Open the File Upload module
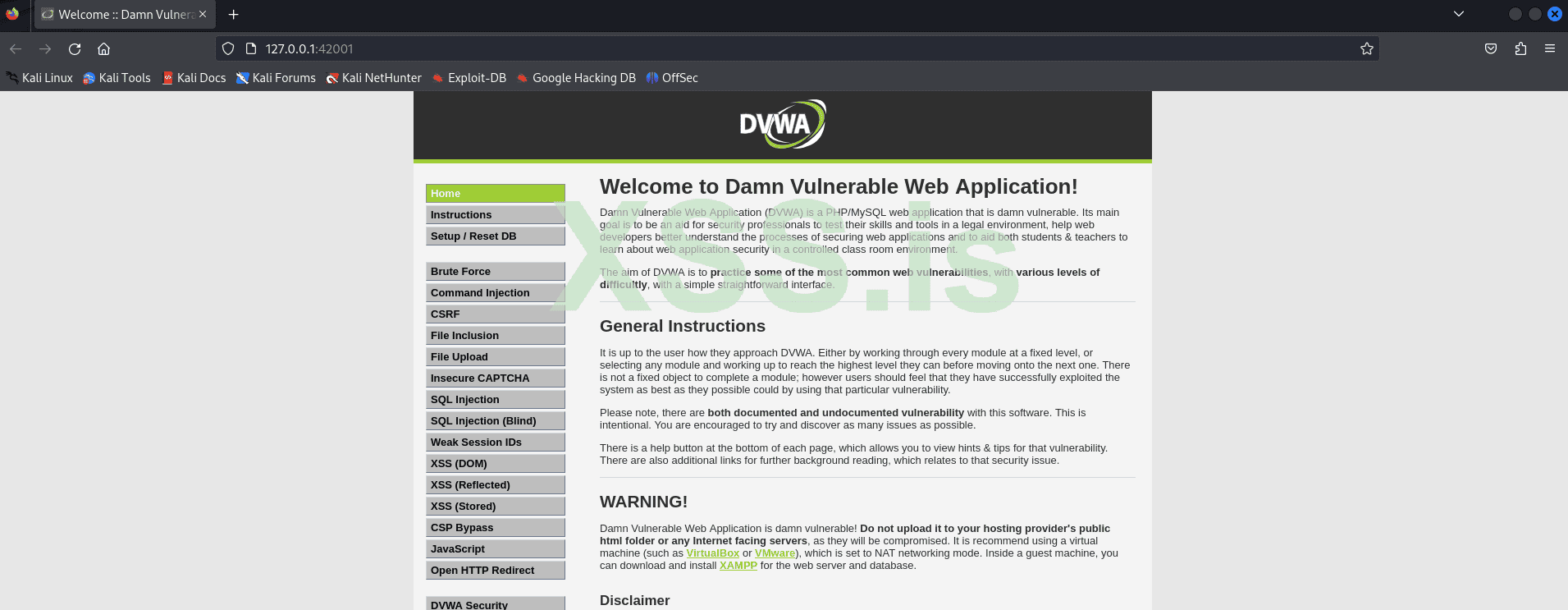The image size is (1568, 610). coord(496,356)
